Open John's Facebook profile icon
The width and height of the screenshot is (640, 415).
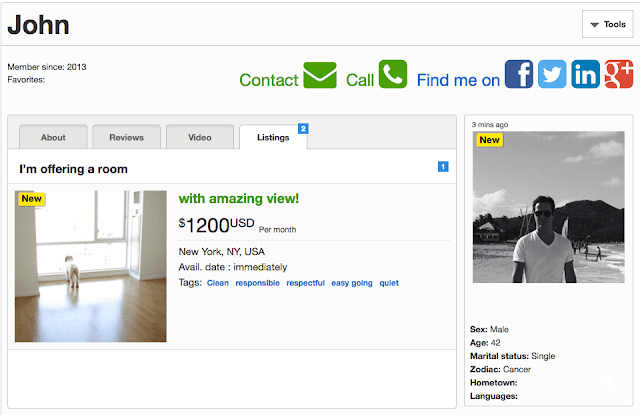point(518,75)
